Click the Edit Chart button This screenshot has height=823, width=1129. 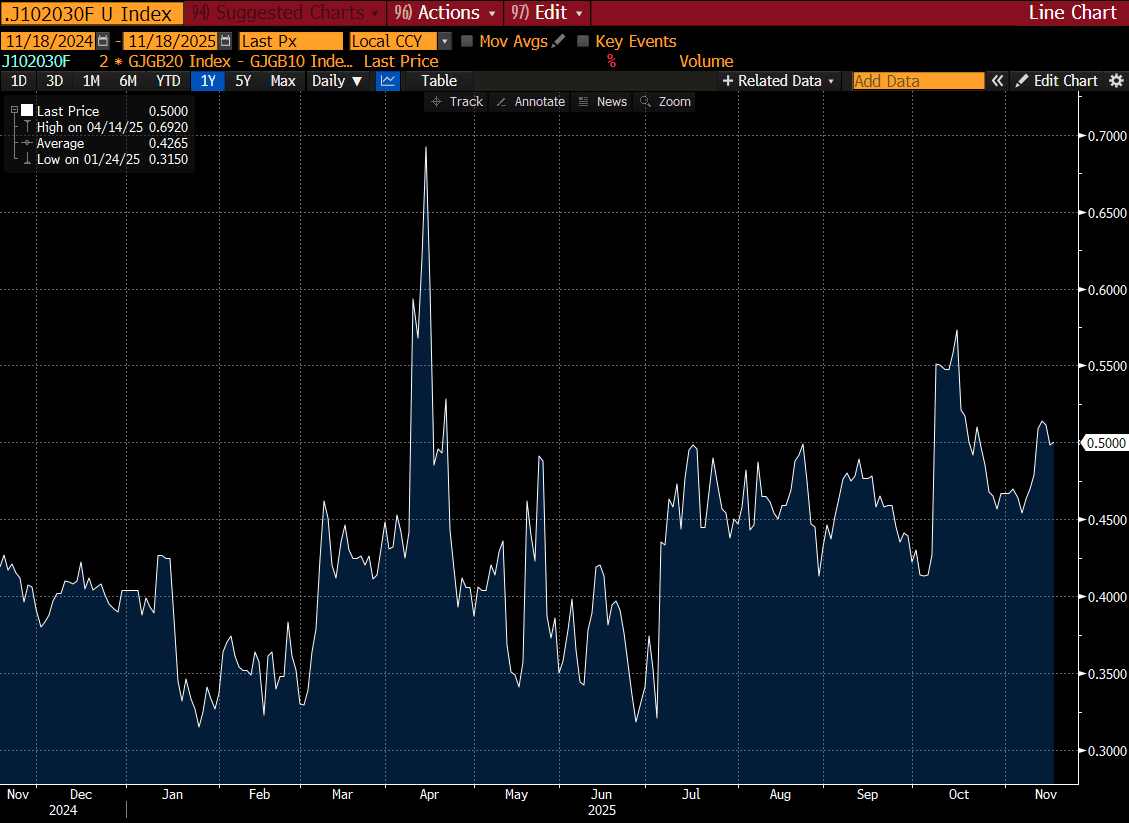tap(1056, 81)
